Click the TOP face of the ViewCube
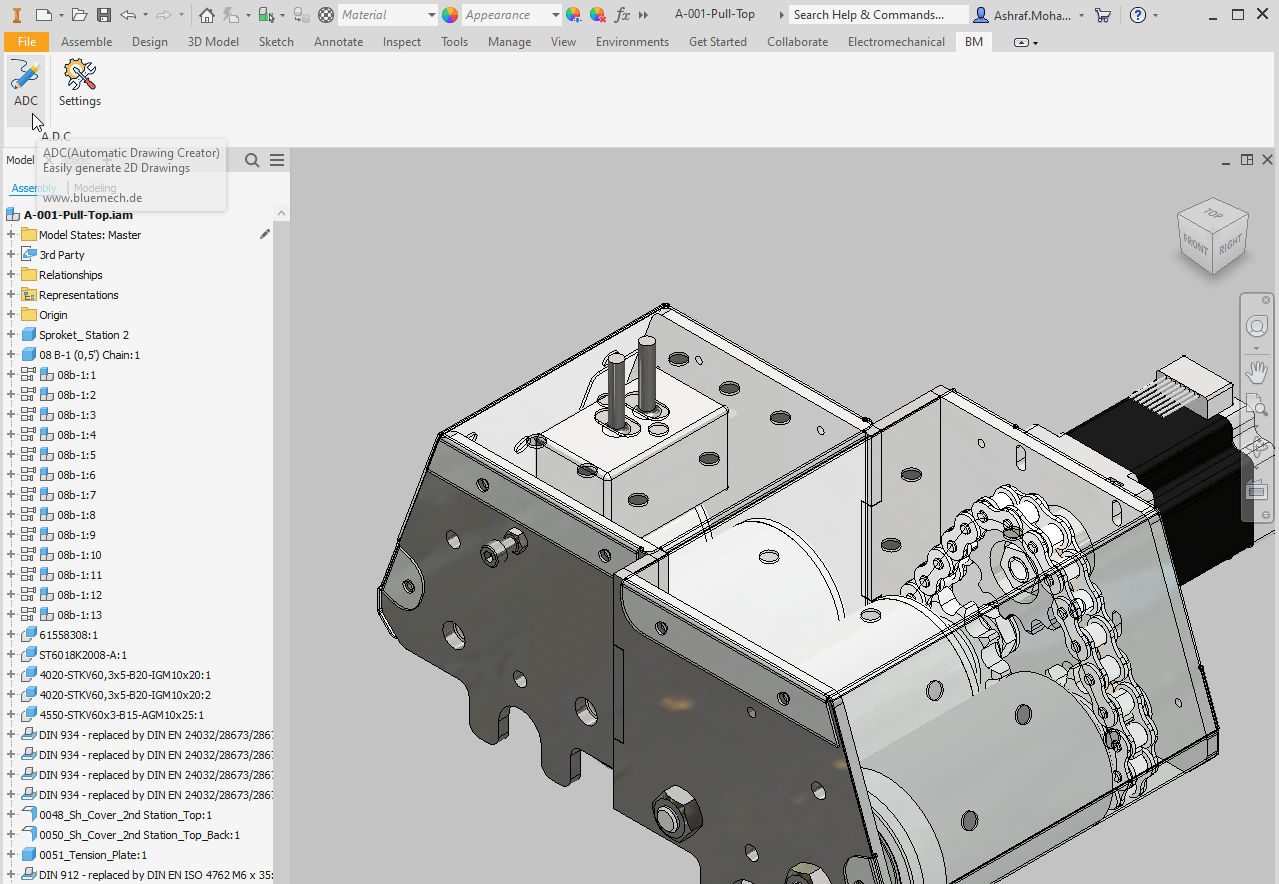 [x=1213, y=213]
